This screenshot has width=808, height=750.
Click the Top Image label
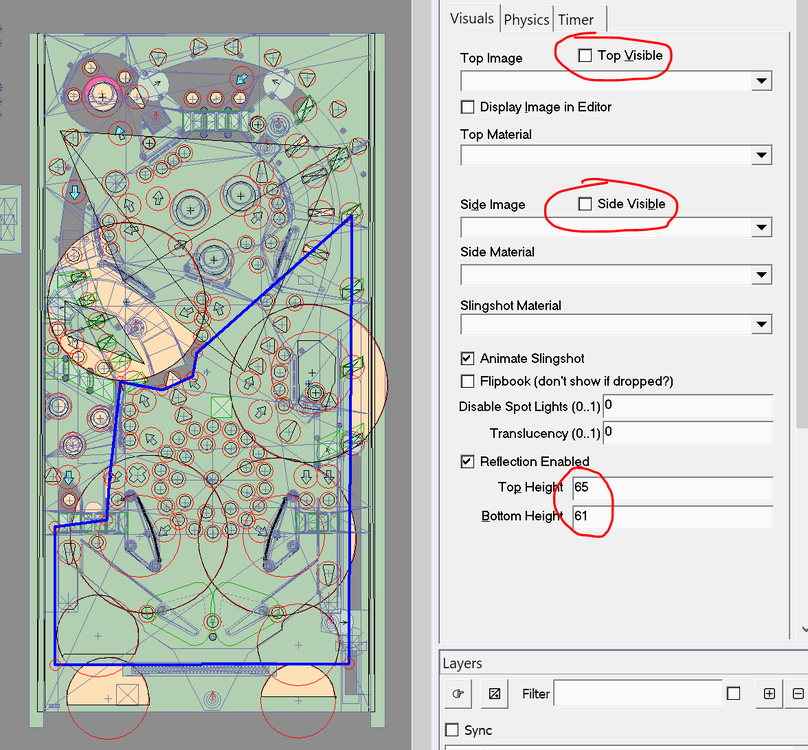(x=491, y=58)
